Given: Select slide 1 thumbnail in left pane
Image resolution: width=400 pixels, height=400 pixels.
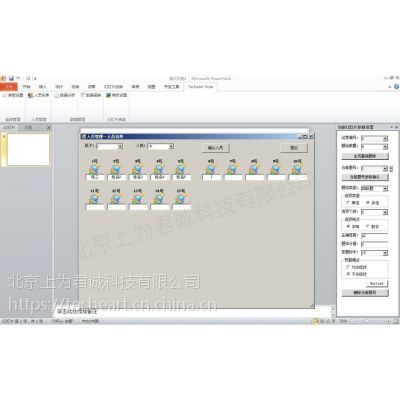Looking at the screenshot, I should coord(28,149).
